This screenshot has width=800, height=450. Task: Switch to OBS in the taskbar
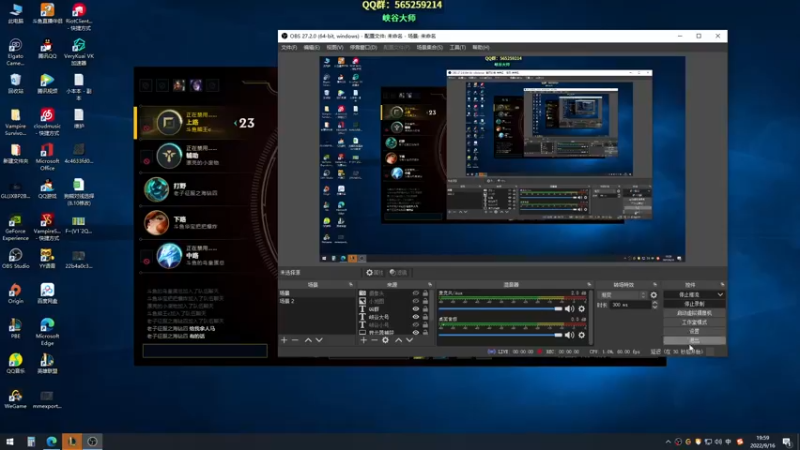pyautogui.click(x=92, y=441)
